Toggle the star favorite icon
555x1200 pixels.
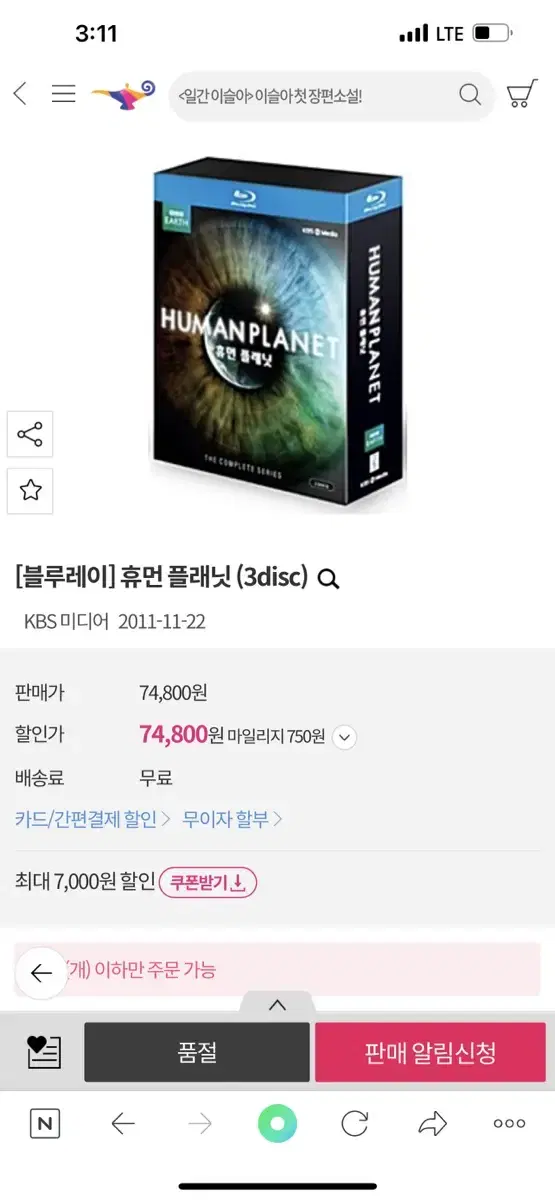coord(30,490)
